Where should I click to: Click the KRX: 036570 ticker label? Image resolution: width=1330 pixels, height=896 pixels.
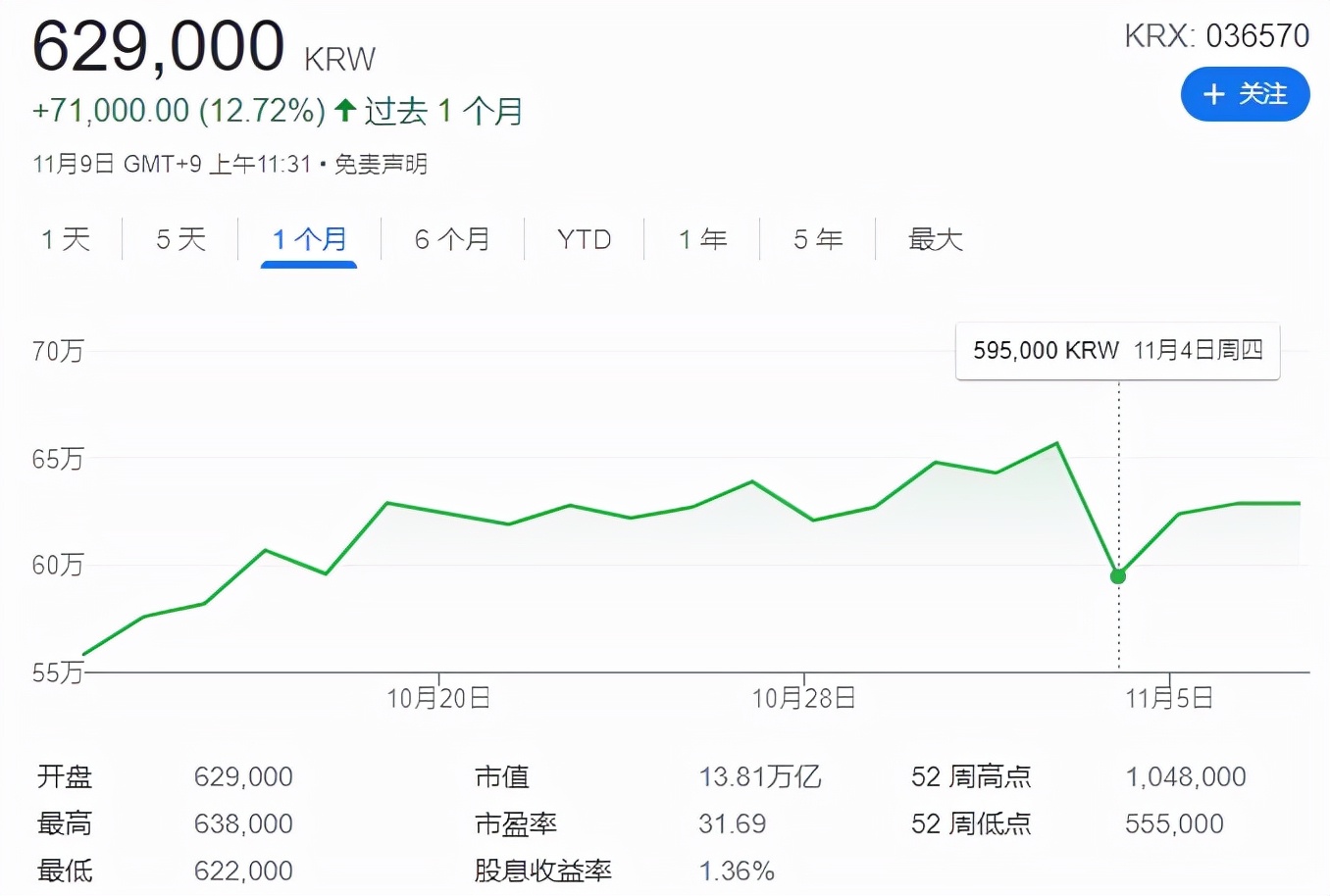click(x=1216, y=35)
